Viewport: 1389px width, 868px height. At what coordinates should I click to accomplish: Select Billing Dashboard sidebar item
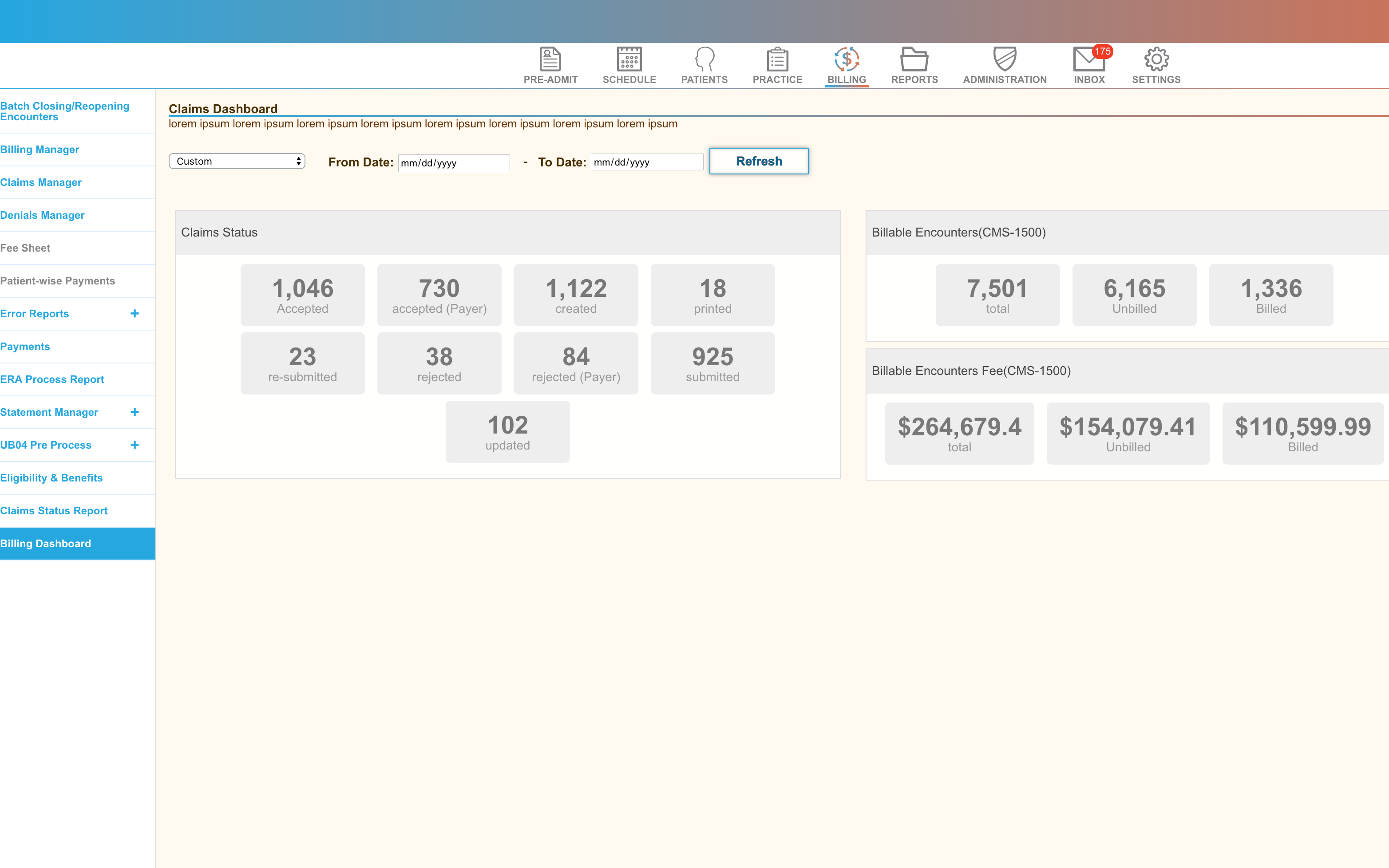click(x=46, y=544)
